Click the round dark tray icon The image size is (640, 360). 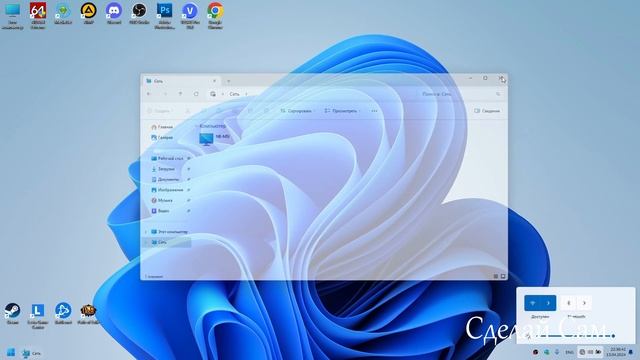click(536, 352)
